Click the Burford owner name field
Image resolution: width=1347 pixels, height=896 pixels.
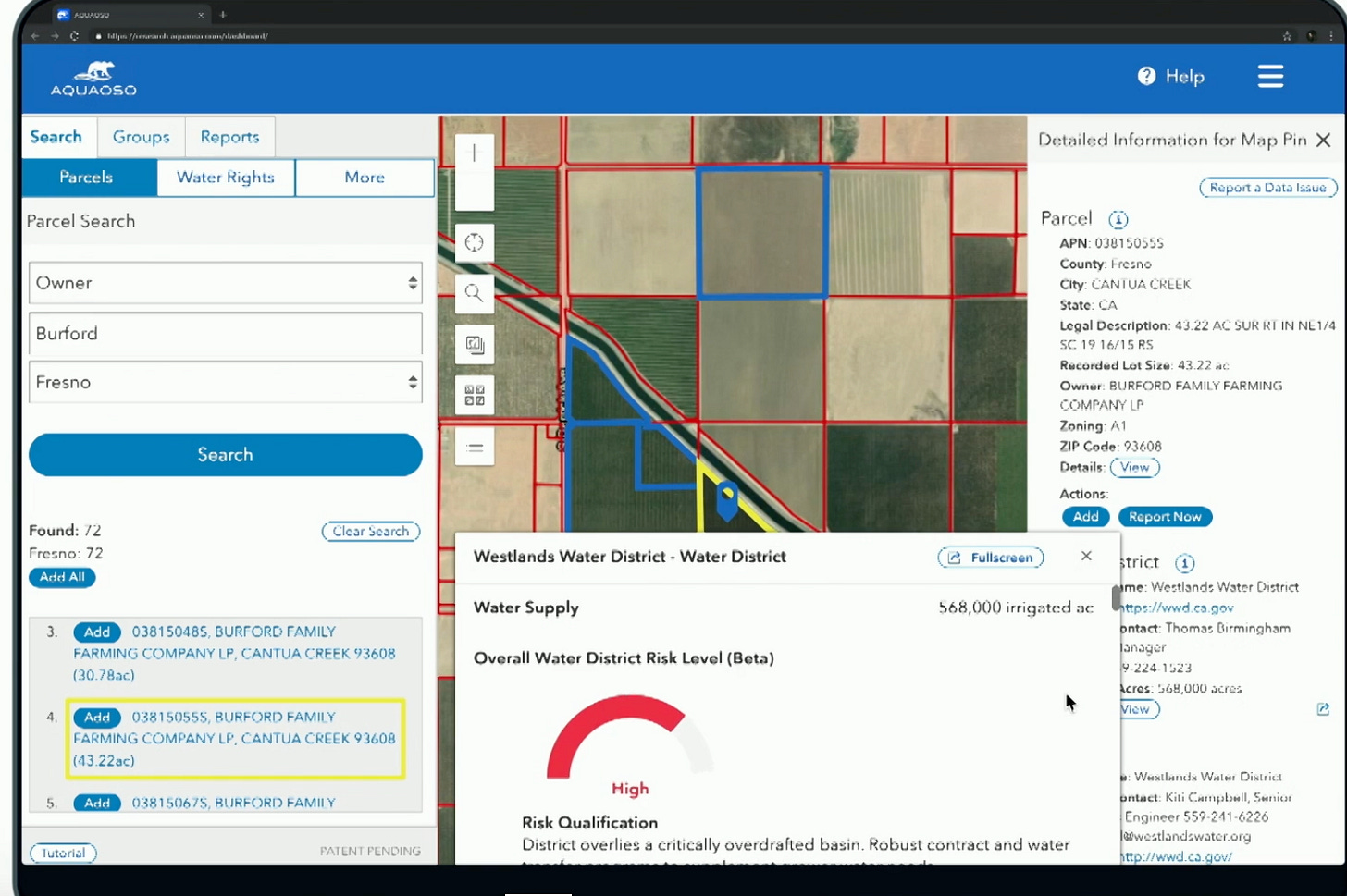click(226, 333)
